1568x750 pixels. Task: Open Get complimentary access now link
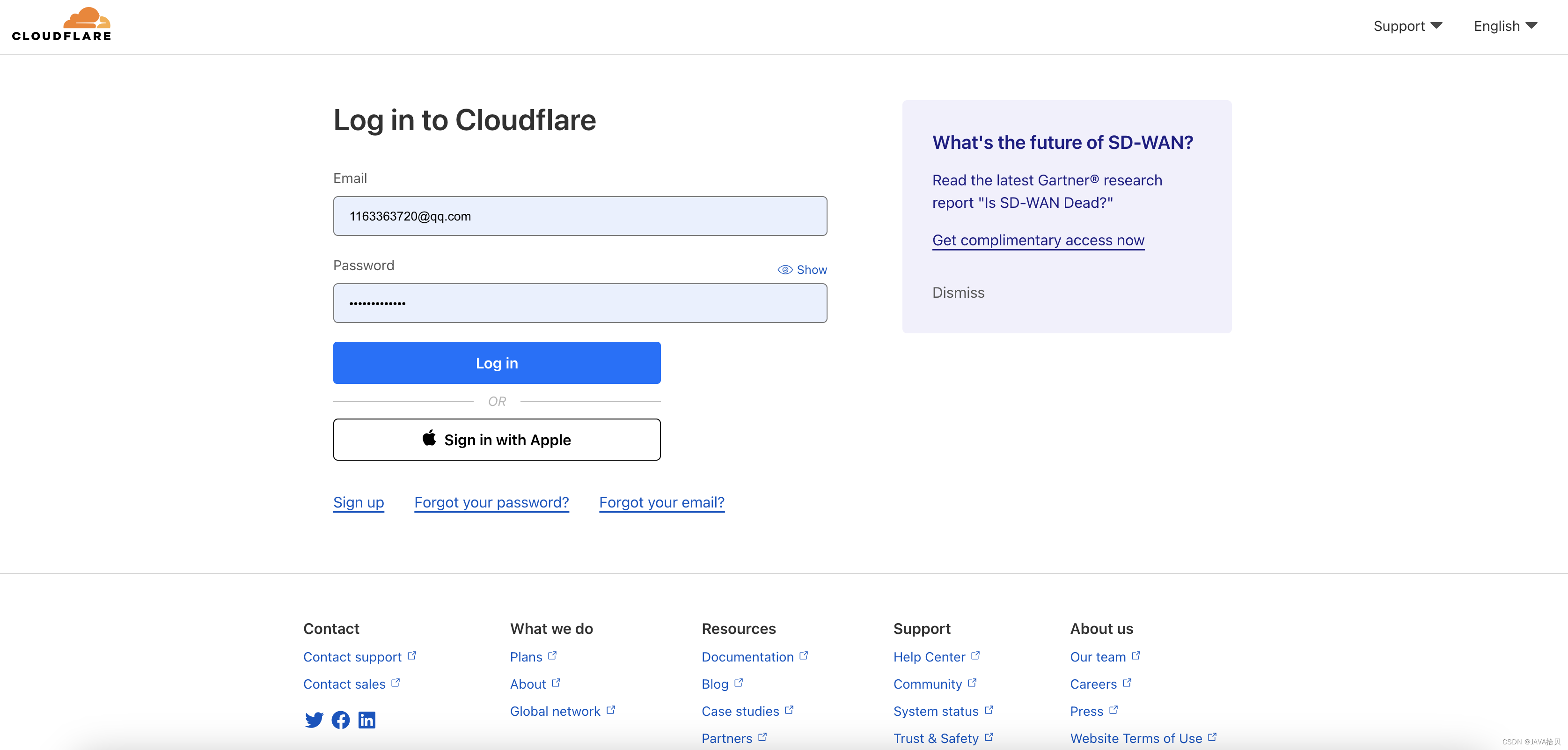point(1038,241)
